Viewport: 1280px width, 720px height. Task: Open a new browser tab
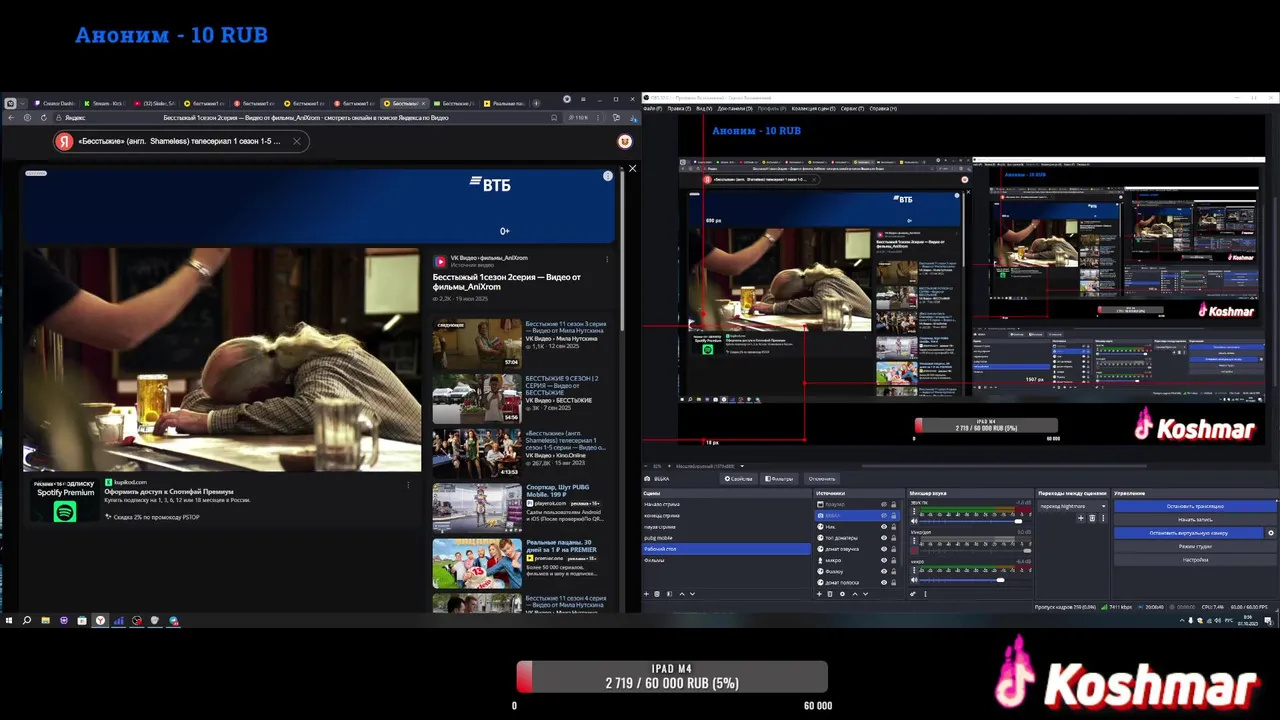(536, 103)
